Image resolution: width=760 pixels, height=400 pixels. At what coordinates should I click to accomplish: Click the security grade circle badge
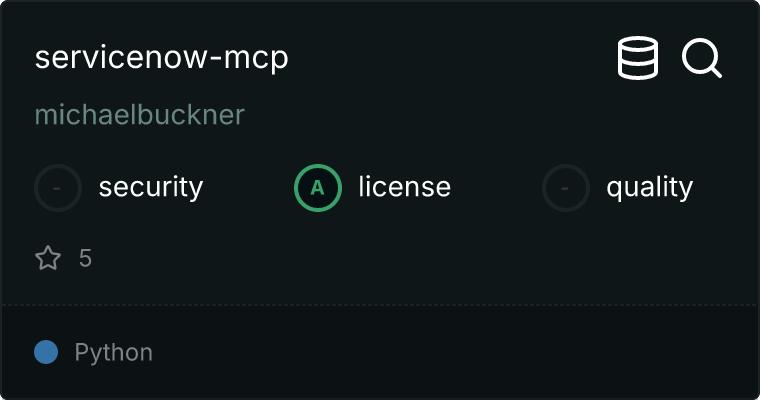coord(58,188)
